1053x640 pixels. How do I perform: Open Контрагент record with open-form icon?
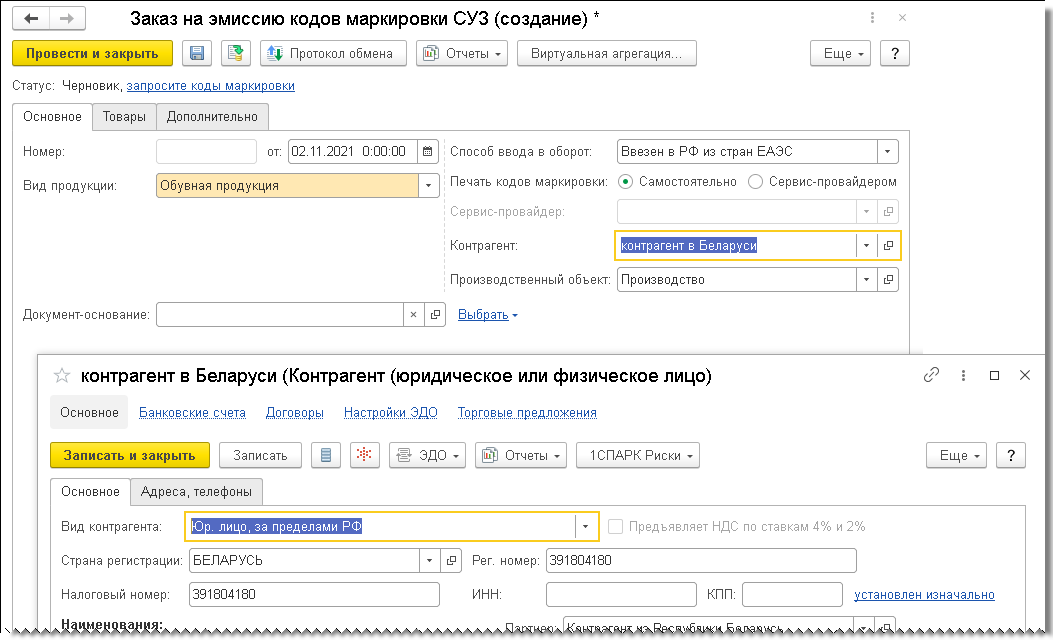point(888,245)
